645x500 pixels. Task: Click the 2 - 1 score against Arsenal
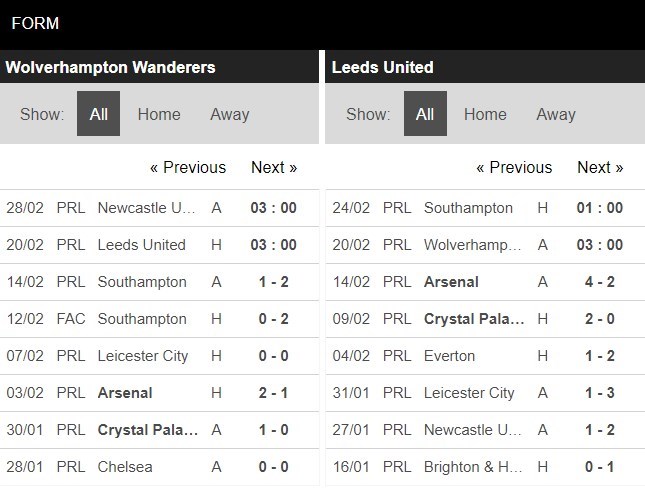click(x=274, y=393)
